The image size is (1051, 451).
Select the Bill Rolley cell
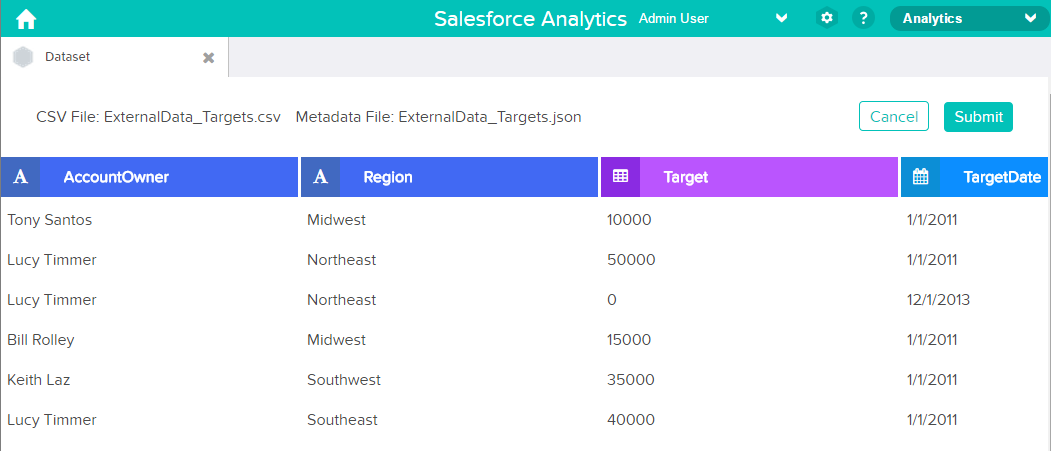pyautogui.click(x=40, y=340)
